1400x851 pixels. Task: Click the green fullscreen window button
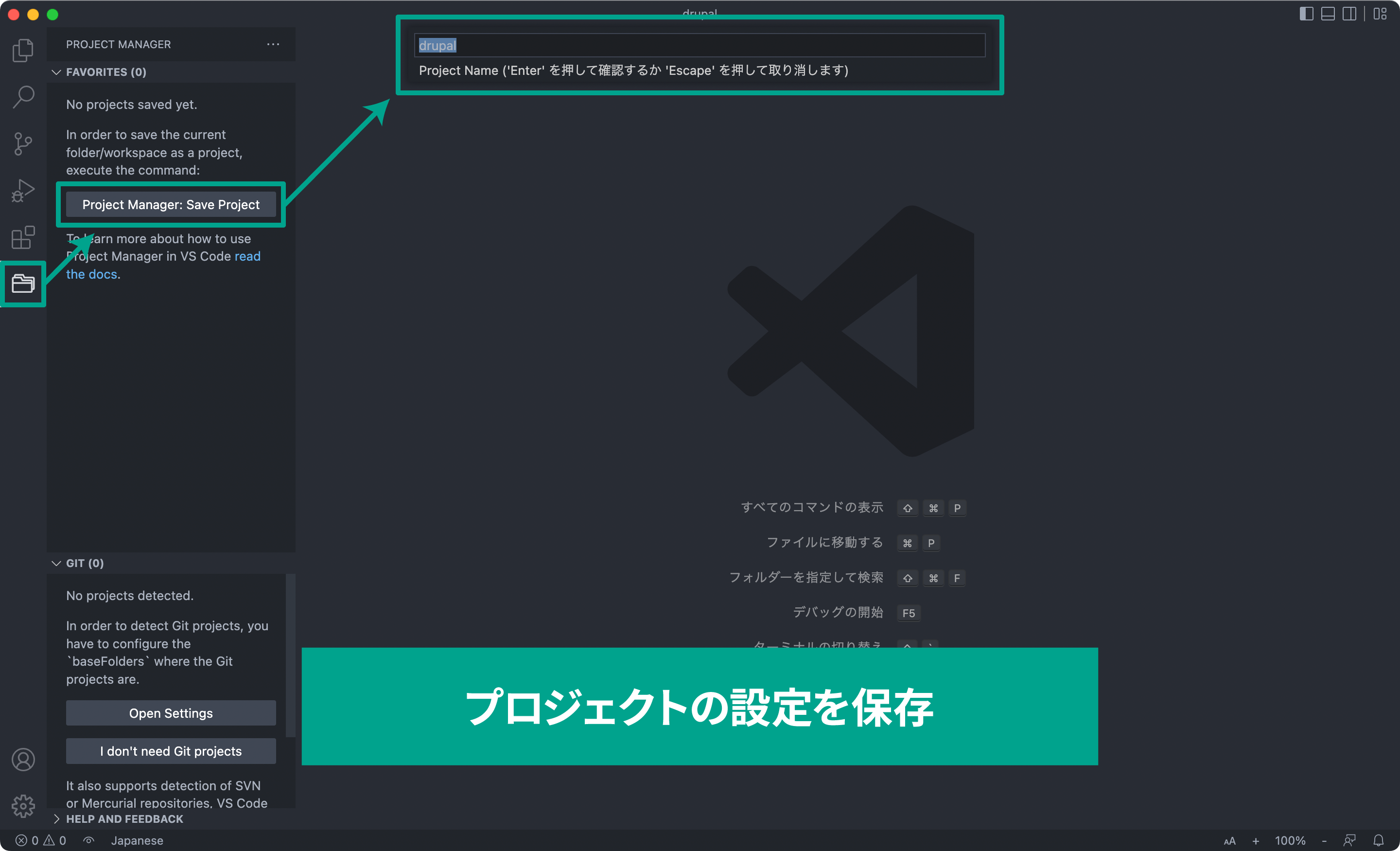[x=52, y=15]
